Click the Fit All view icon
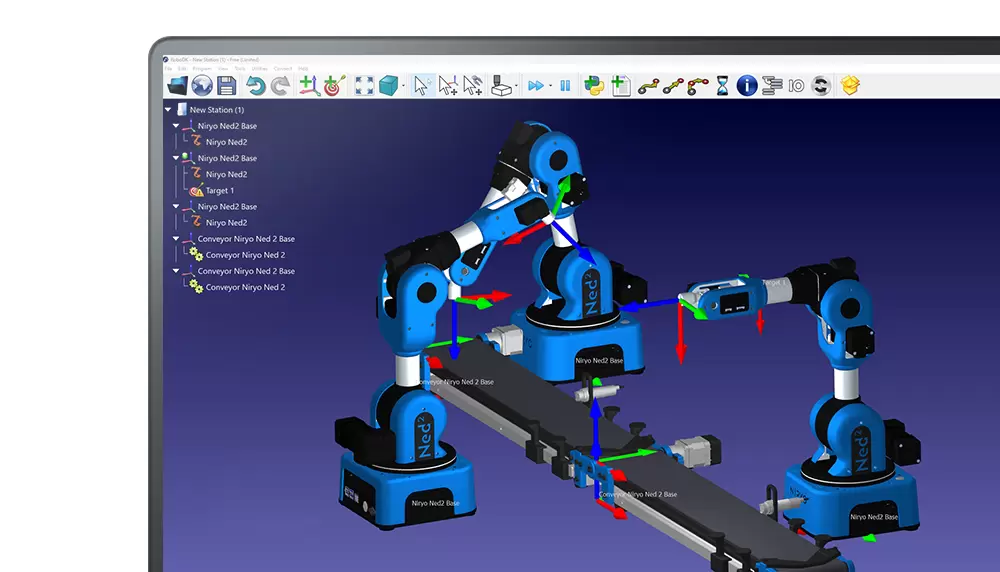 pyautogui.click(x=365, y=86)
